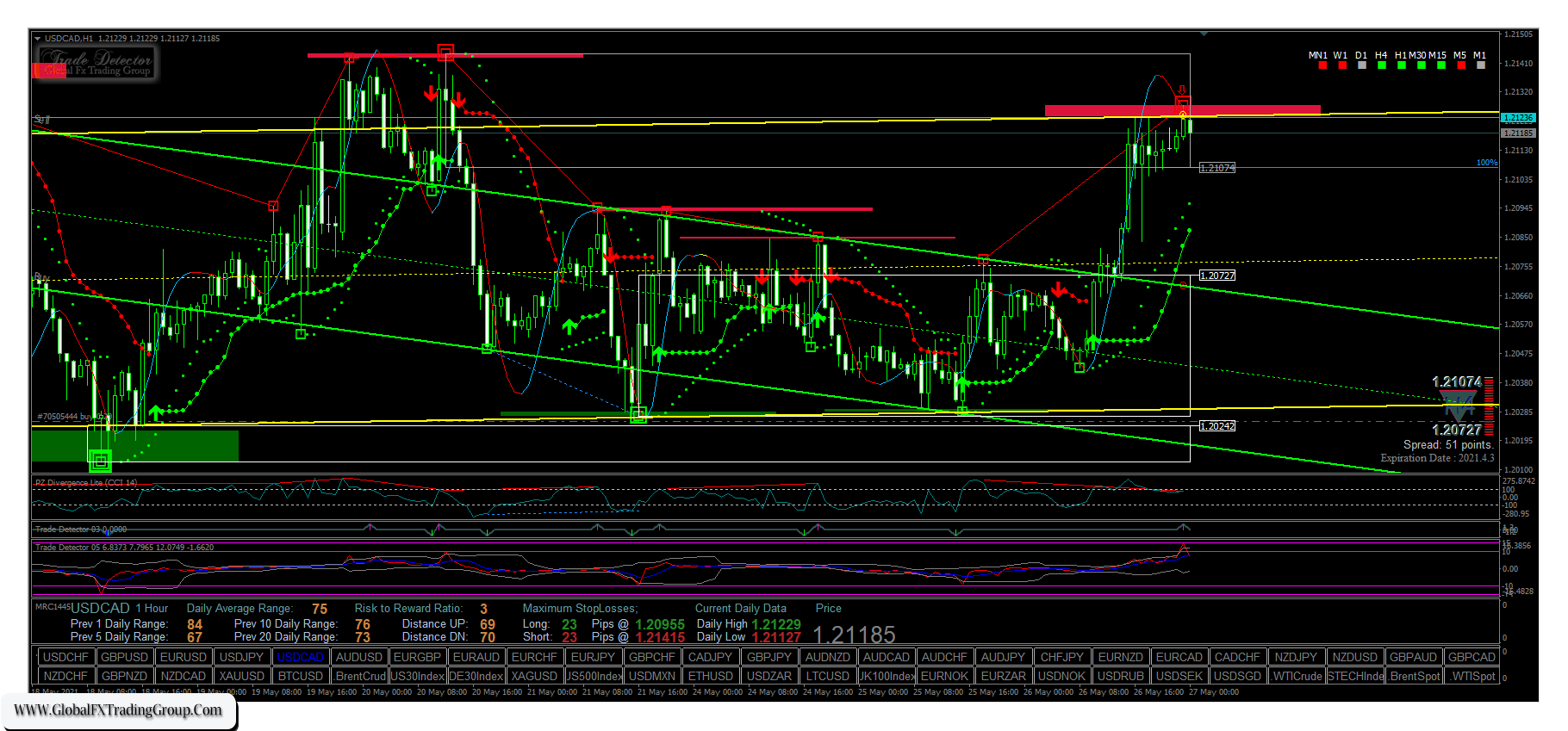This screenshot has width=1568, height=731.
Task: Click the chart shift triangle at top
Action: click(1204, 34)
